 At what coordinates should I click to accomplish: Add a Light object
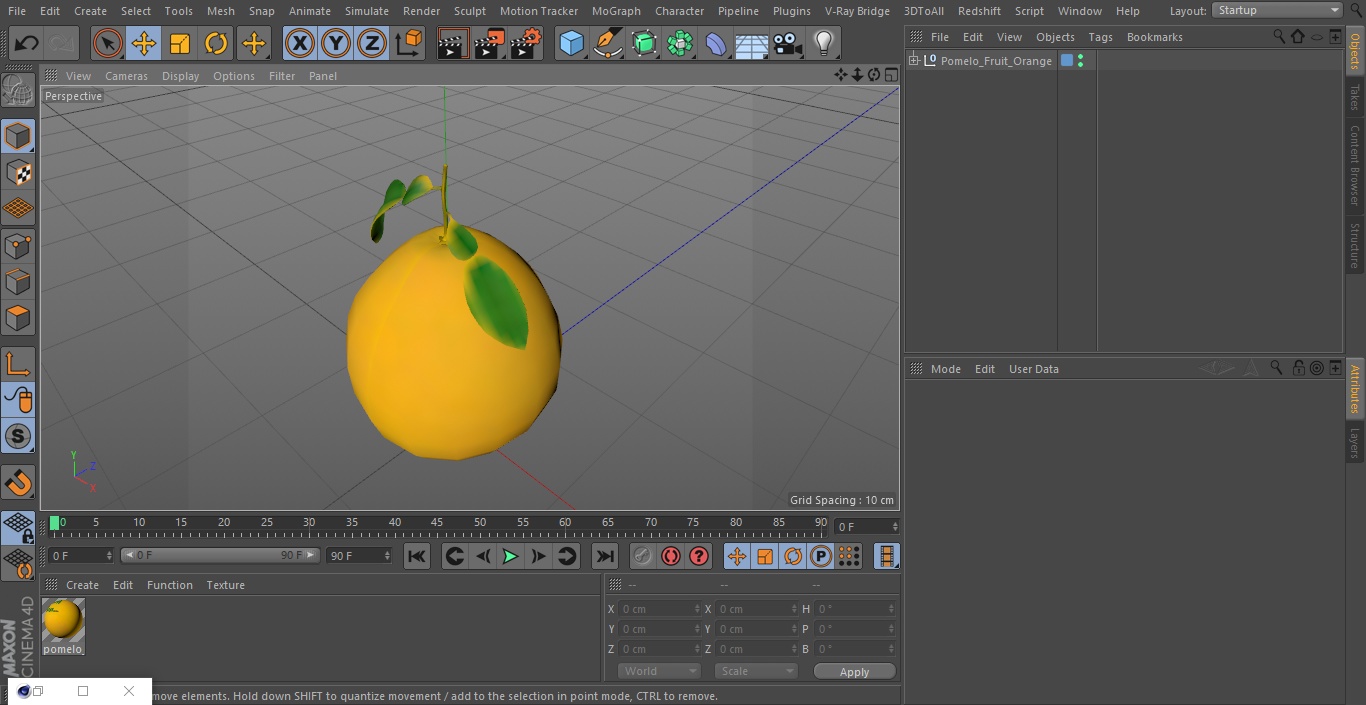click(823, 44)
